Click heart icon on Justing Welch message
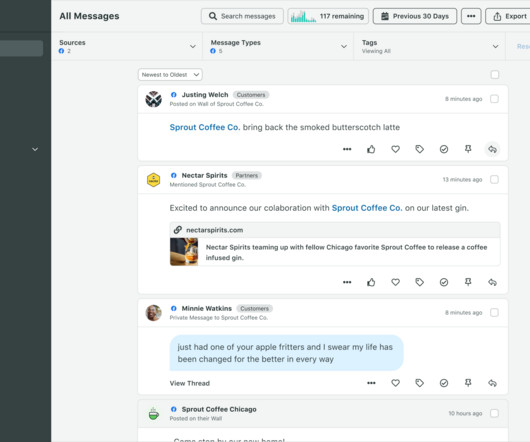 (x=395, y=149)
